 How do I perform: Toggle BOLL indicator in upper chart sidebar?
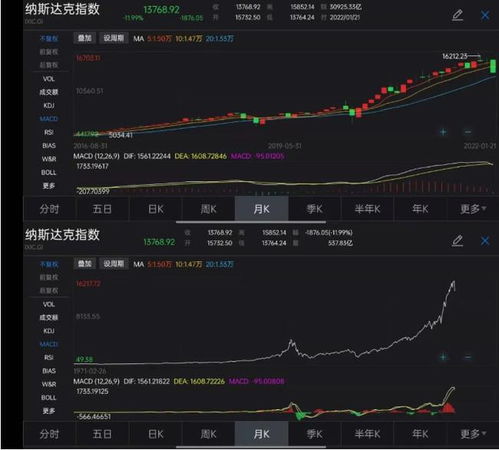49,172
